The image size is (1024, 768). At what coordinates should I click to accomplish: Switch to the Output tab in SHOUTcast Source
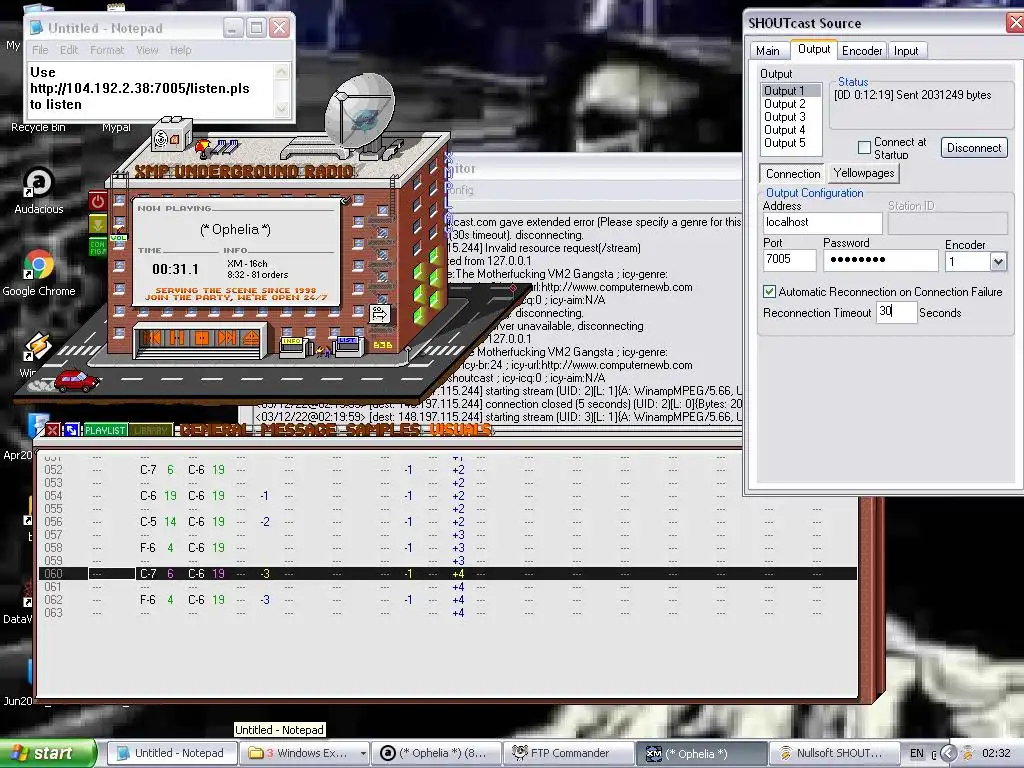click(x=814, y=49)
